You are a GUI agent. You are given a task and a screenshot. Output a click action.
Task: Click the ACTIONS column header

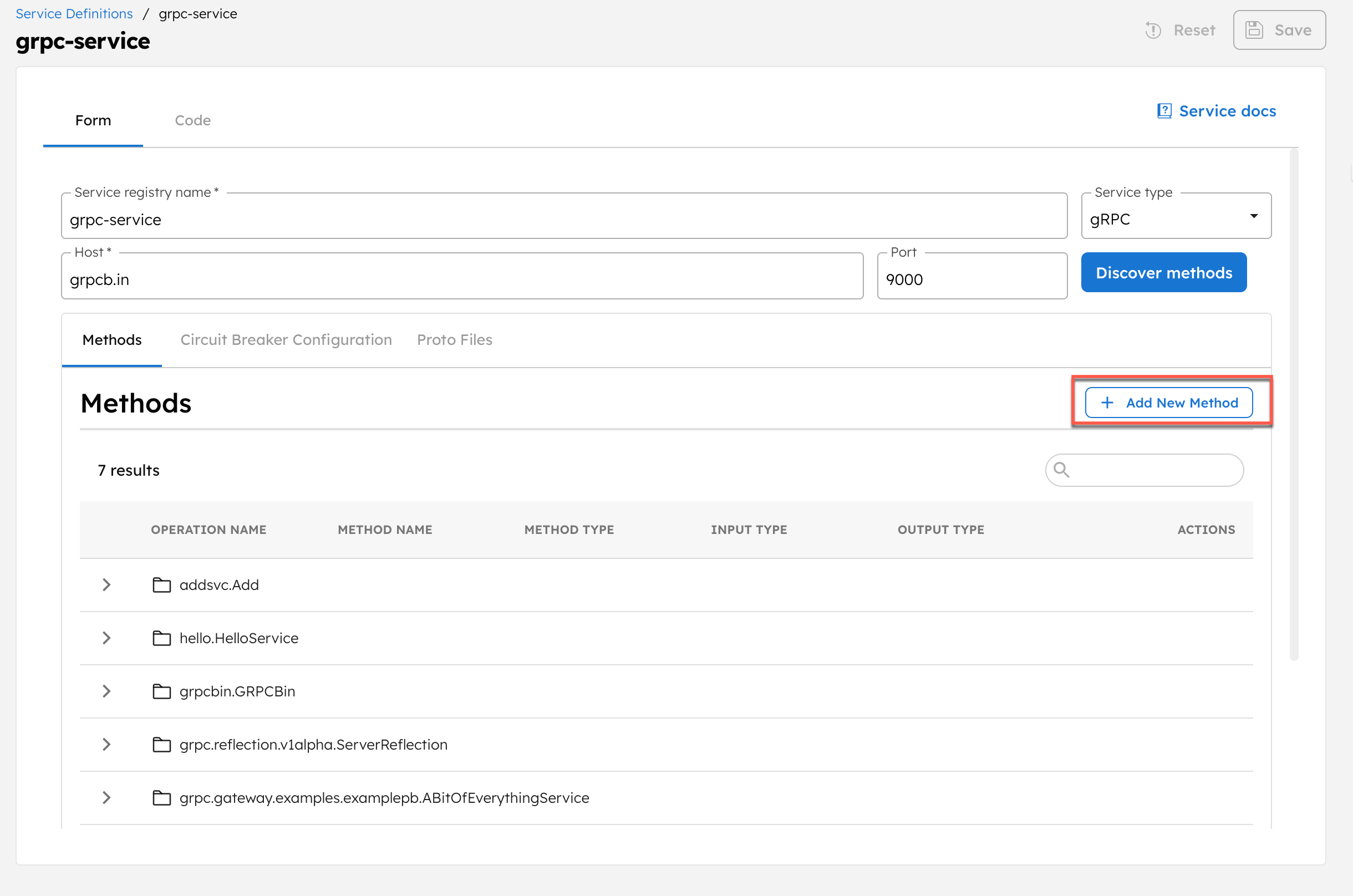[x=1206, y=530]
